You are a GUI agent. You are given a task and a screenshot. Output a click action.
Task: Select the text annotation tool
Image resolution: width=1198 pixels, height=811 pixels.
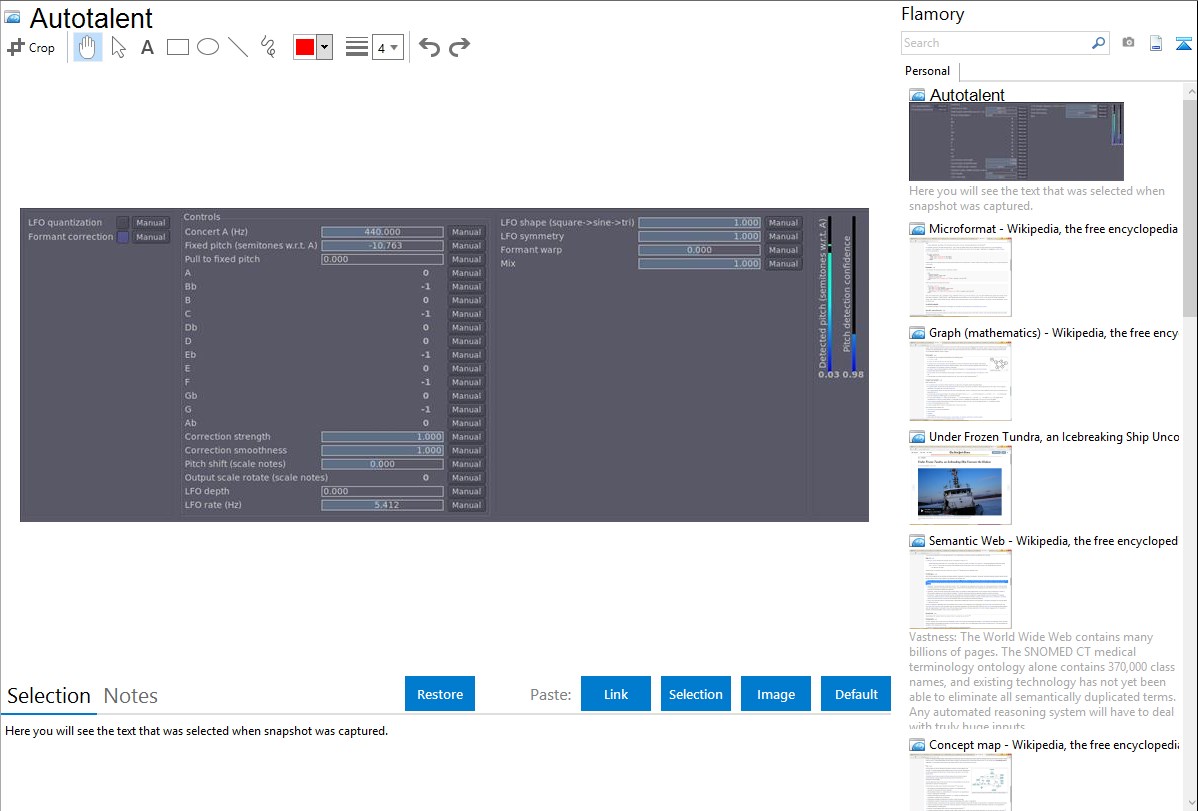(147, 47)
